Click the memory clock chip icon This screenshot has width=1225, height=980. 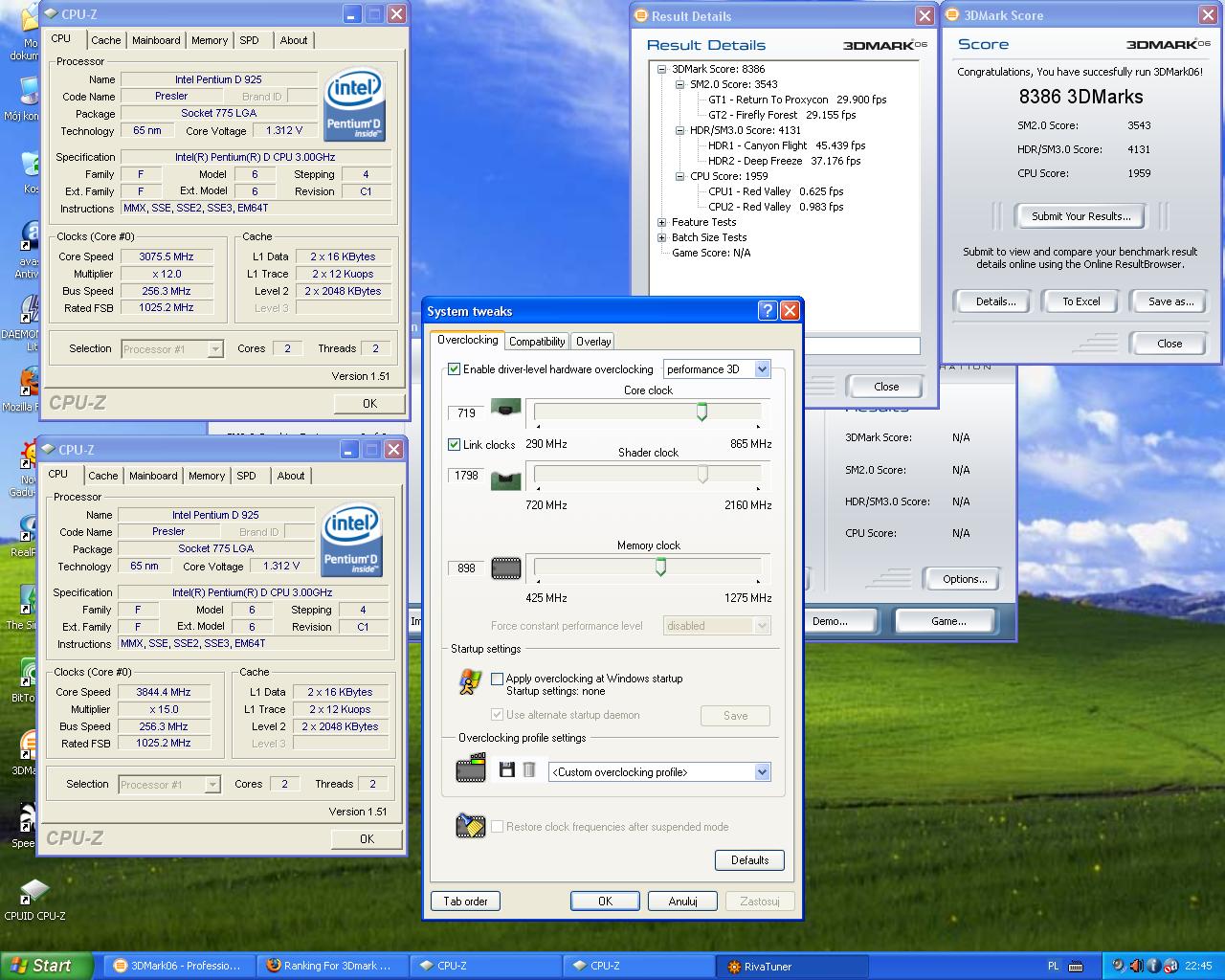[505, 568]
